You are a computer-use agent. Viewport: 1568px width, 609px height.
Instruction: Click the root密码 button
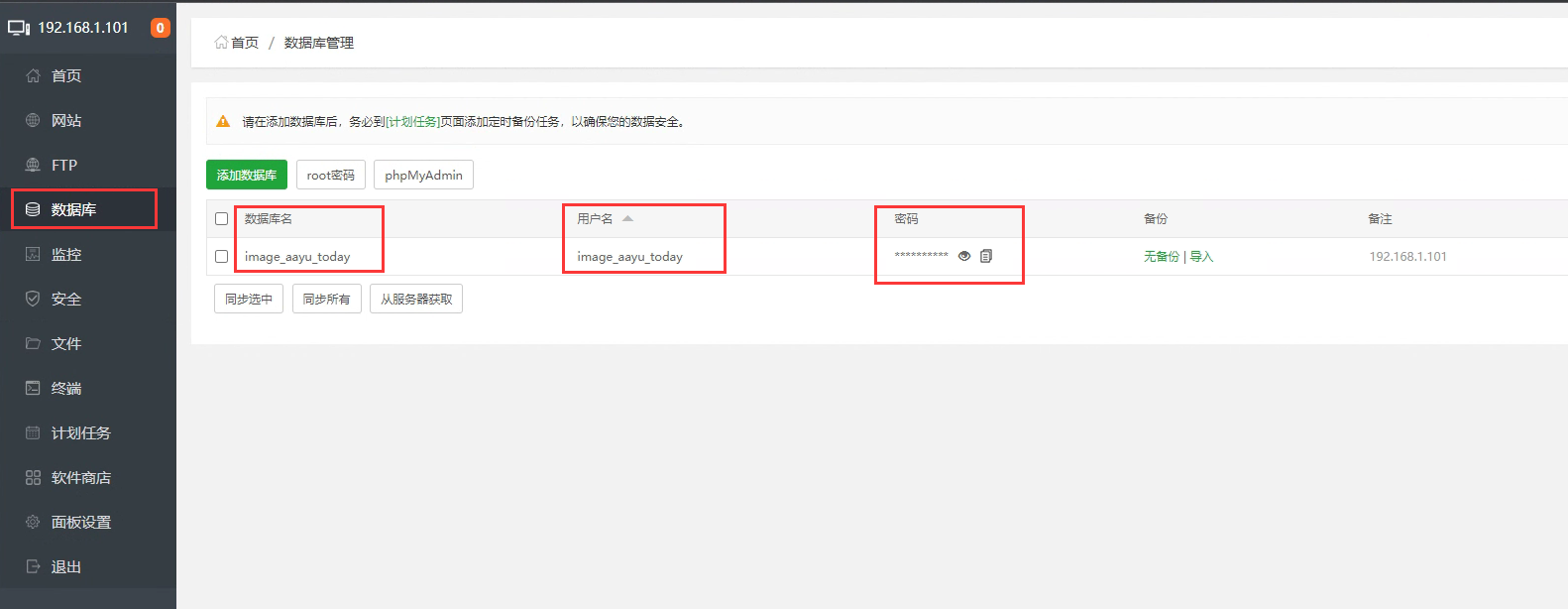coord(331,176)
